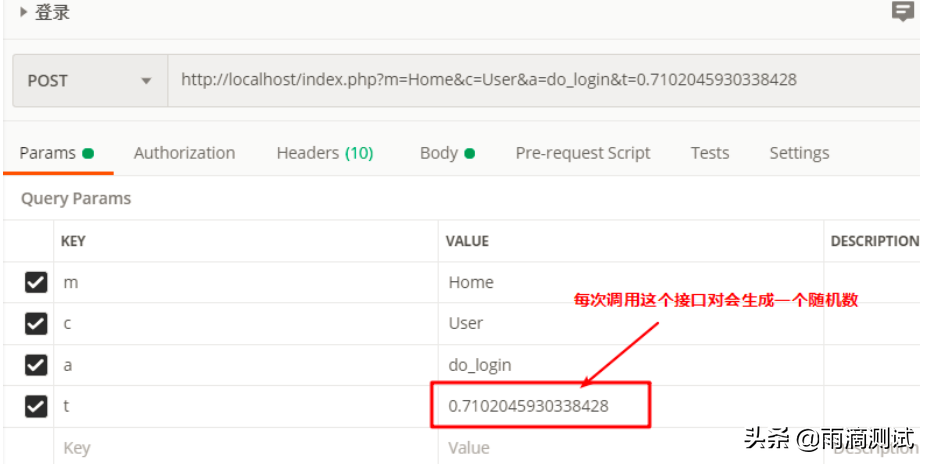Go to the Headers (10) tab
The width and height of the screenshot is (928, 464).
324,153
